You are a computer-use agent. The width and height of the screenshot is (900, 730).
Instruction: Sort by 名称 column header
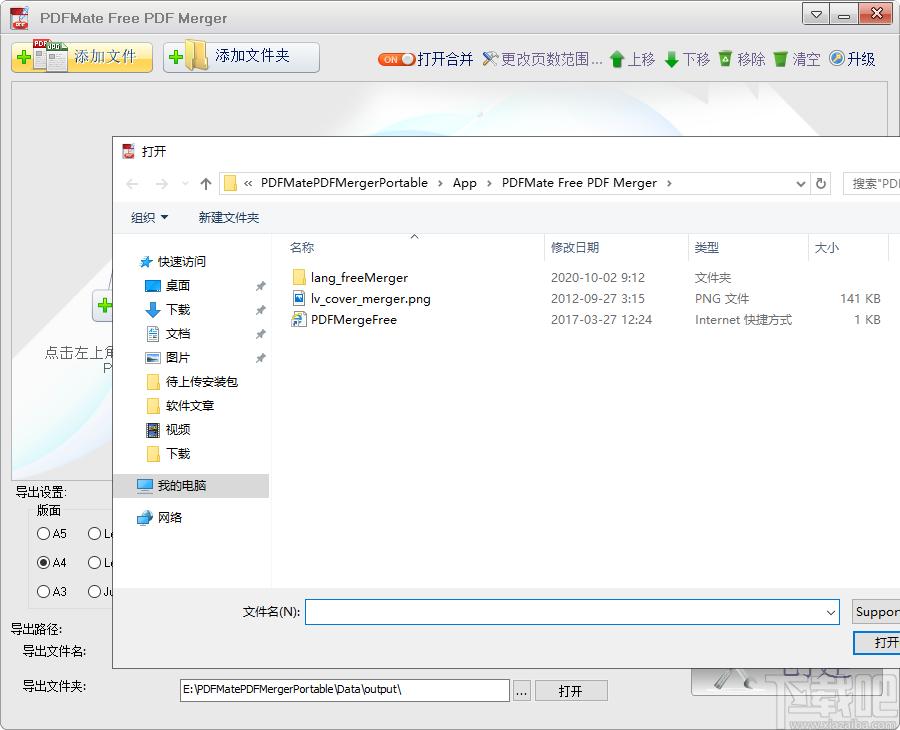pos(302,247)
